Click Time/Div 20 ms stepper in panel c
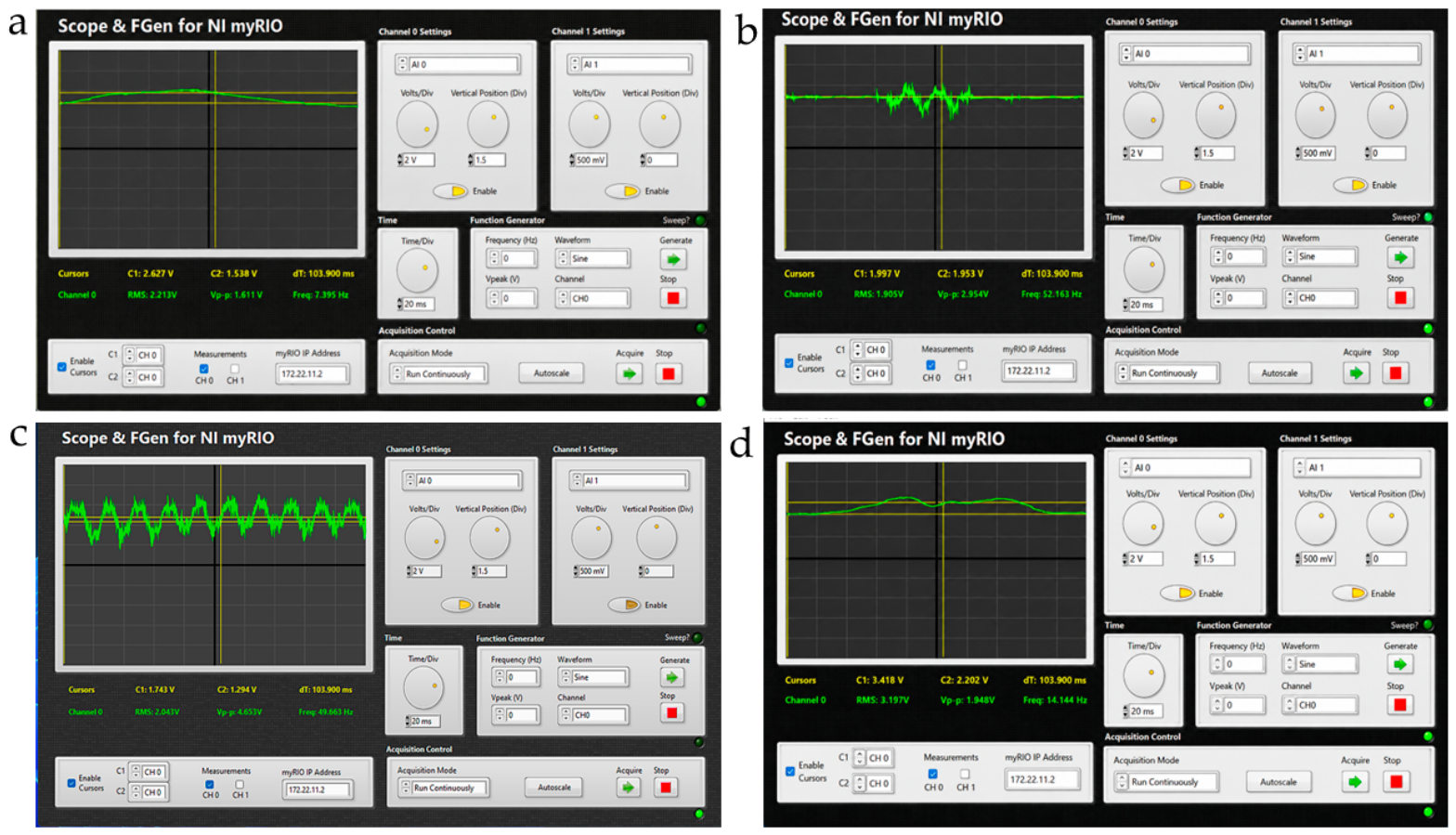 [x=423, y=722]
